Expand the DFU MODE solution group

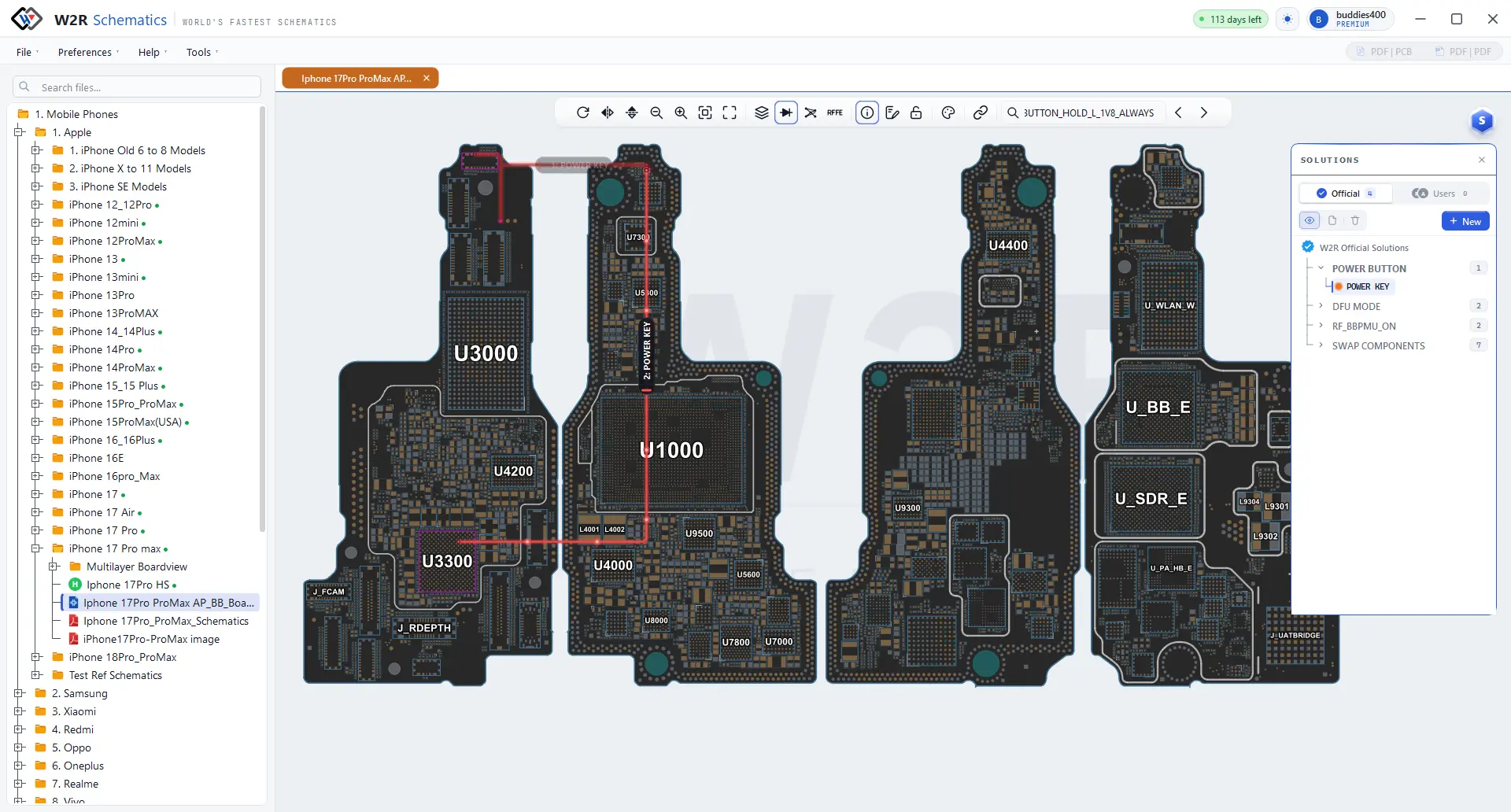click(x=1321, y=306)
